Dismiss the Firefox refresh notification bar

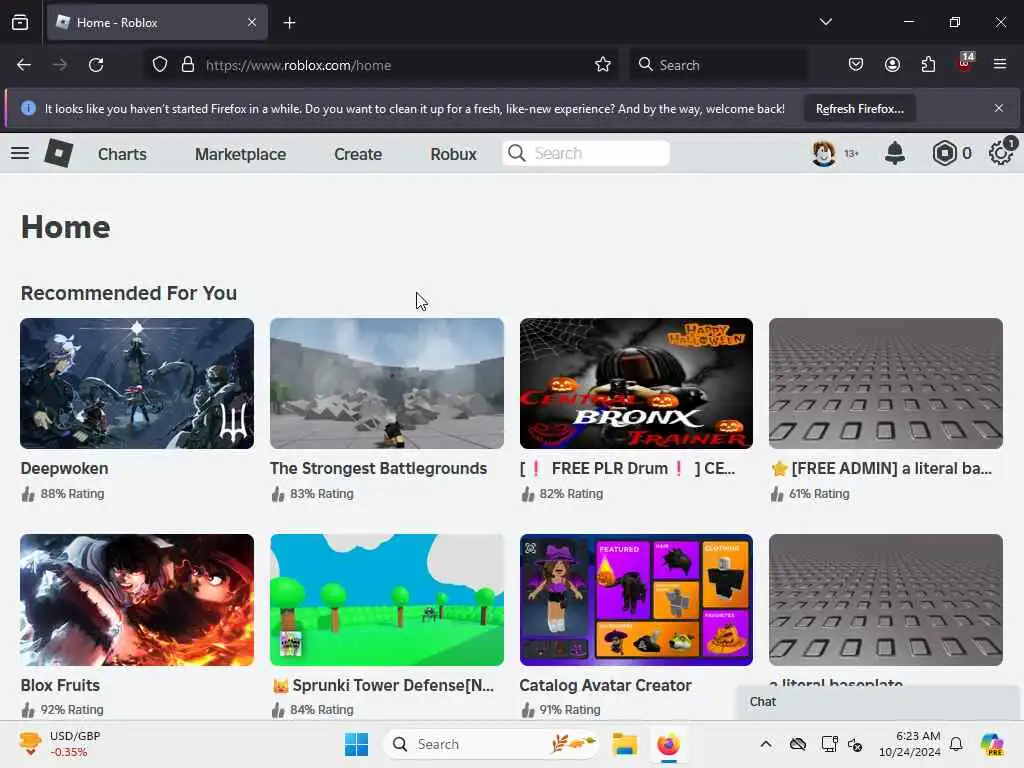pos(999,108)
